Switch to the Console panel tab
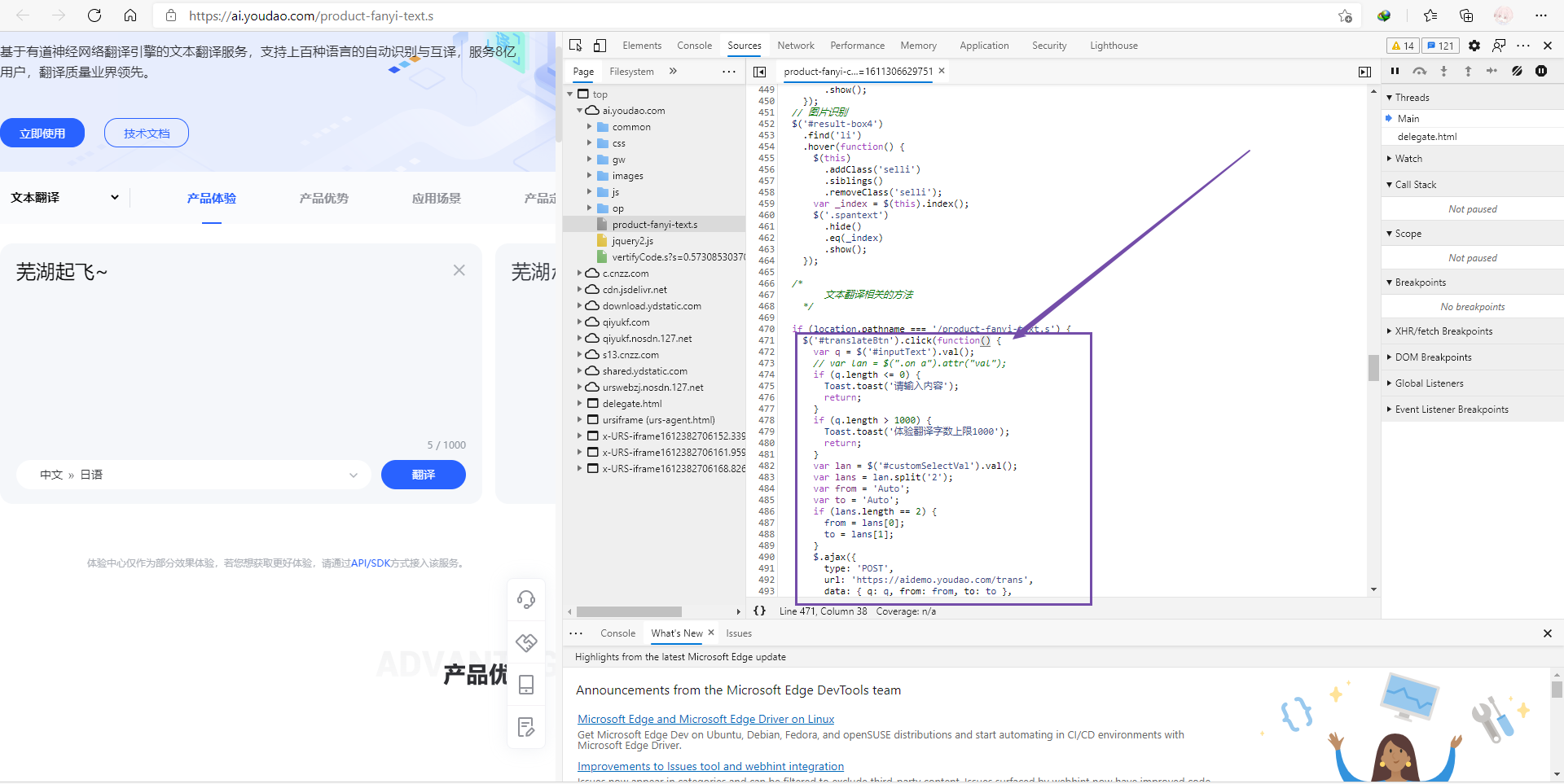 [694, 46]
